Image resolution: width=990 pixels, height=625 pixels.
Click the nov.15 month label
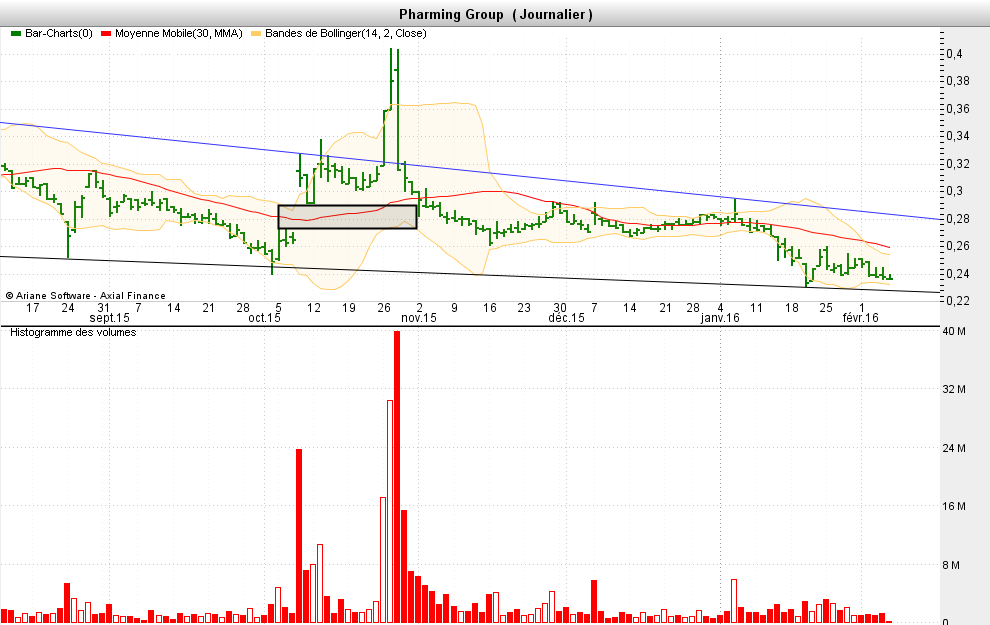(419, 318)
